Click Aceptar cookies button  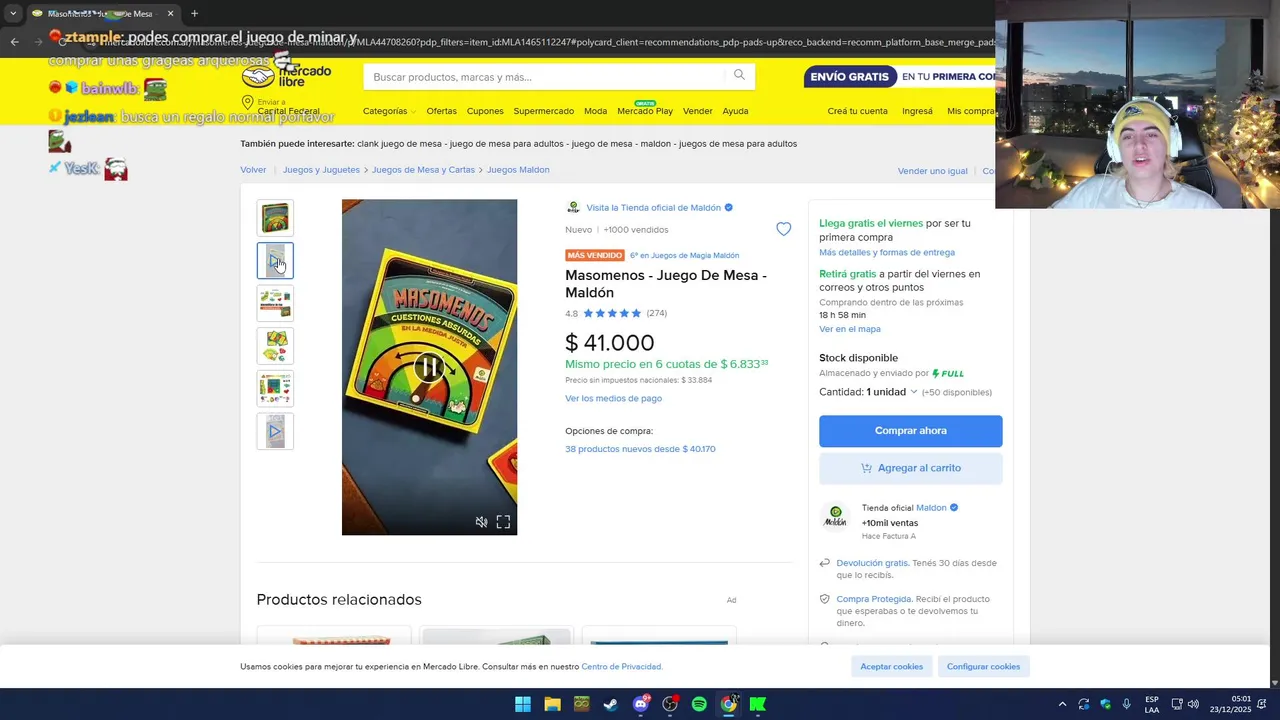892,666
